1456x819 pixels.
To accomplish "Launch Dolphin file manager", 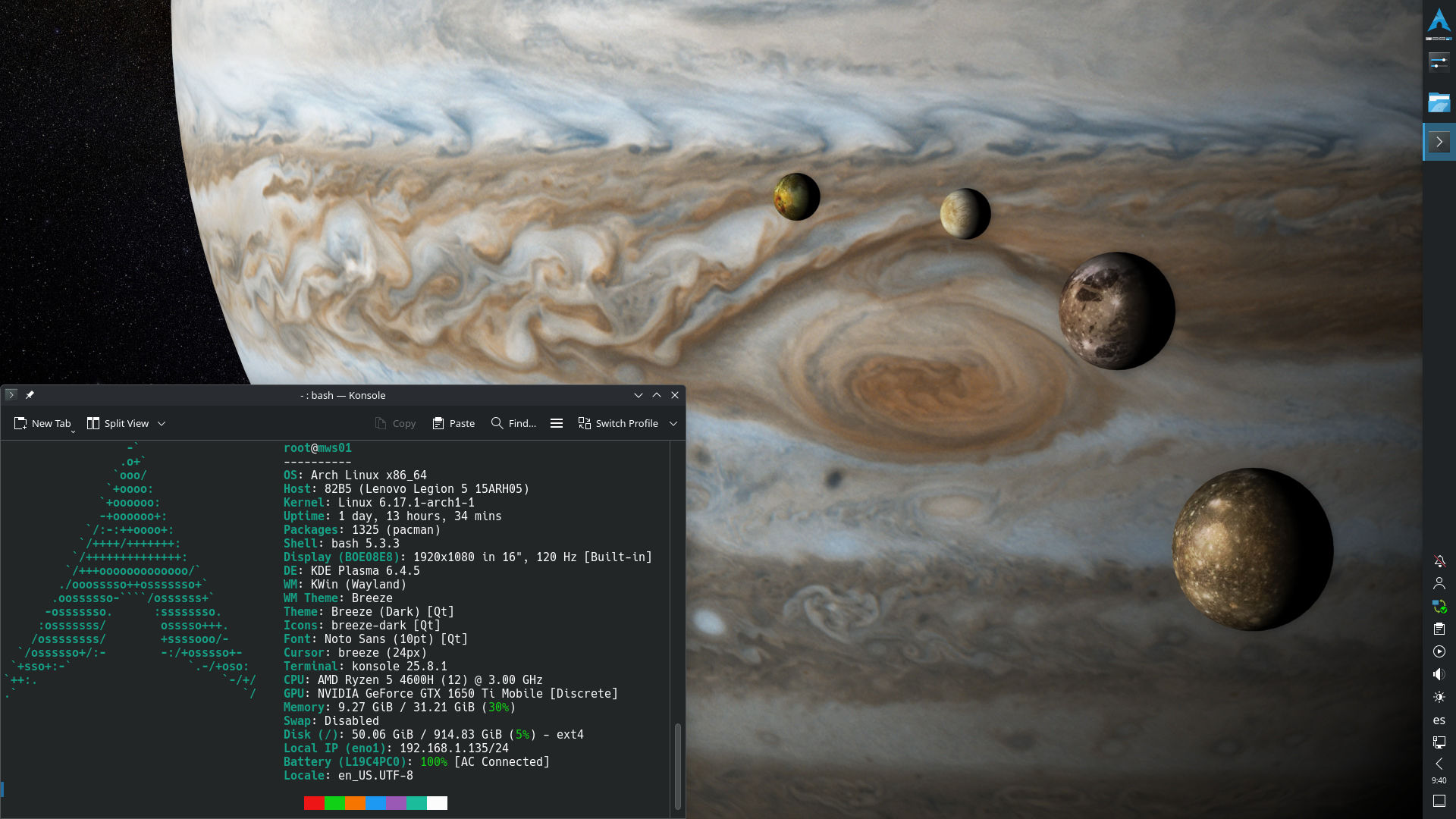I will 1439,102.
